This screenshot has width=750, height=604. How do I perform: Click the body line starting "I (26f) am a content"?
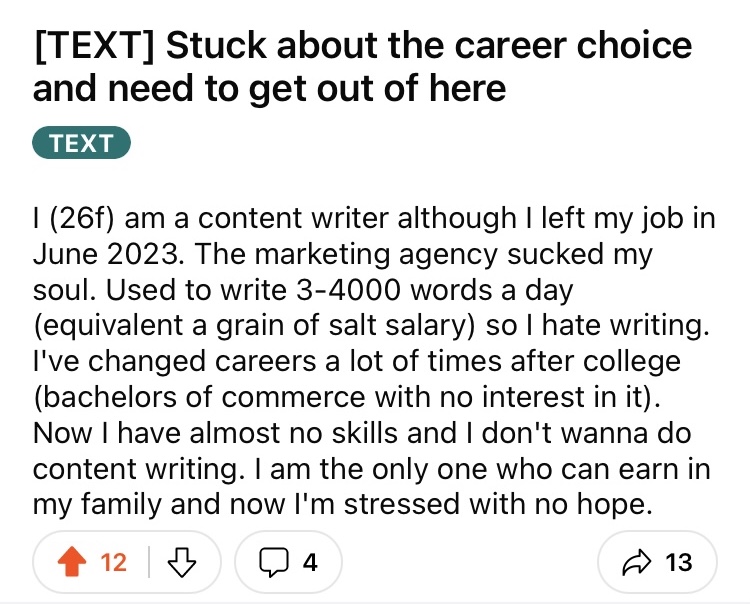[x=375, y=219]
